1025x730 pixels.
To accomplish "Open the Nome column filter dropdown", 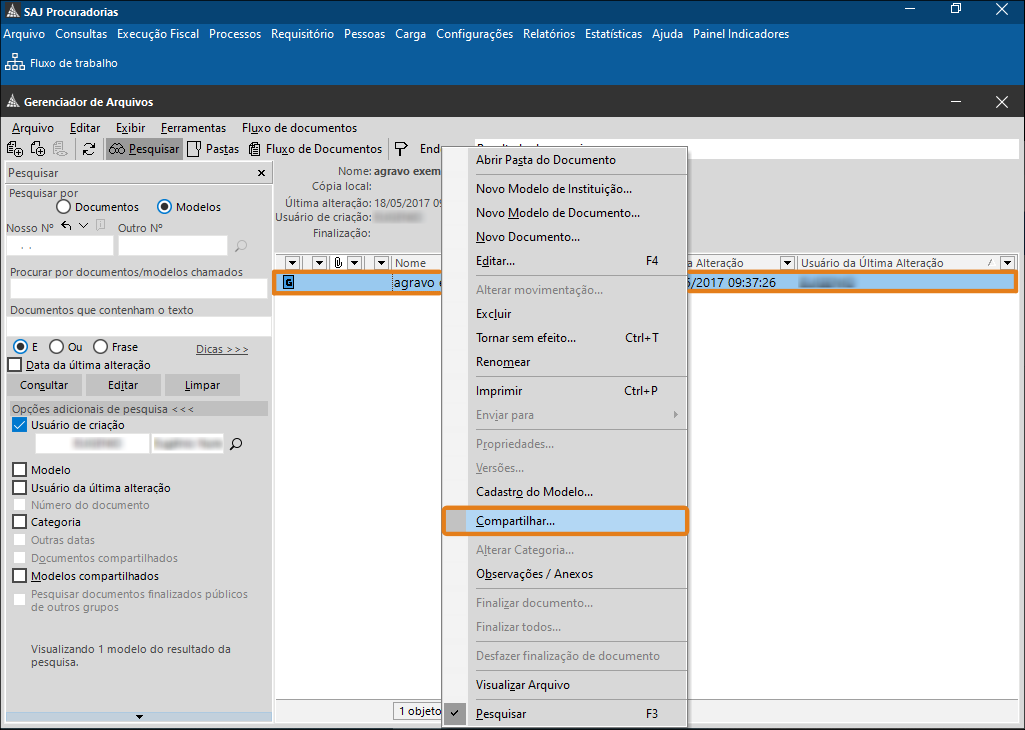I will 381,263.
